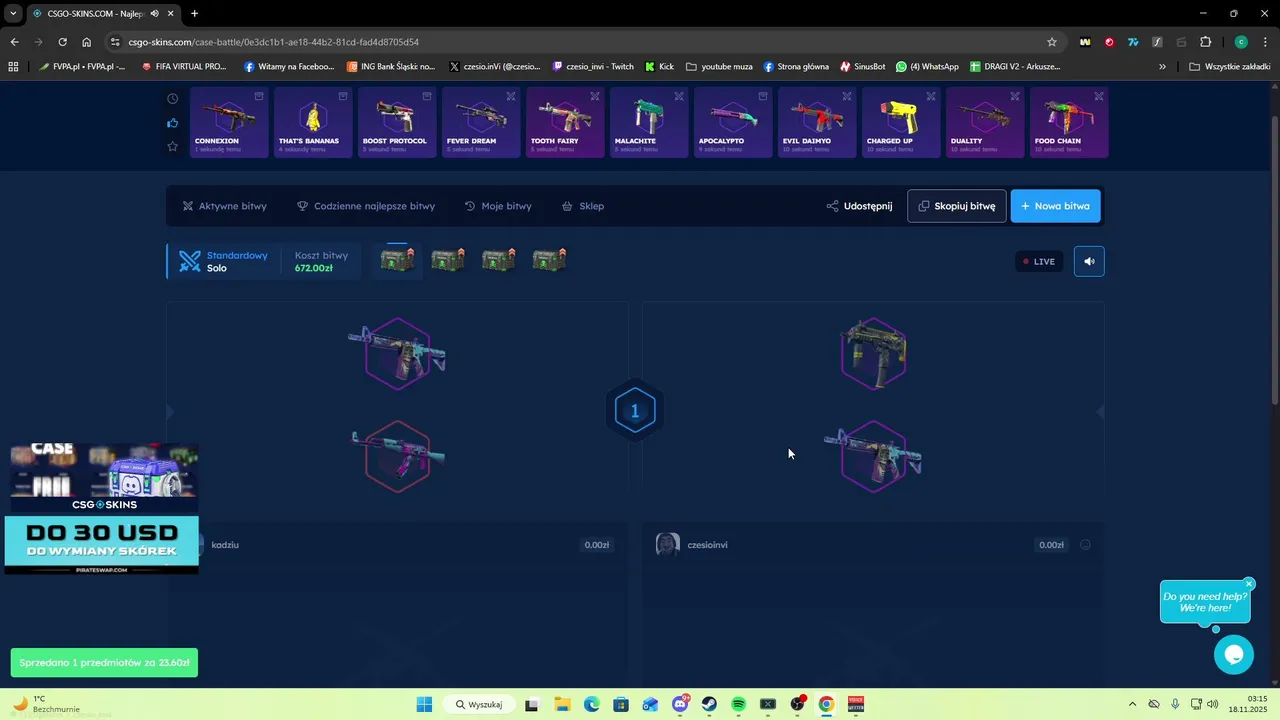Start a Nowa bitwa
The image size is (1280, 720).
[1055, 206]
